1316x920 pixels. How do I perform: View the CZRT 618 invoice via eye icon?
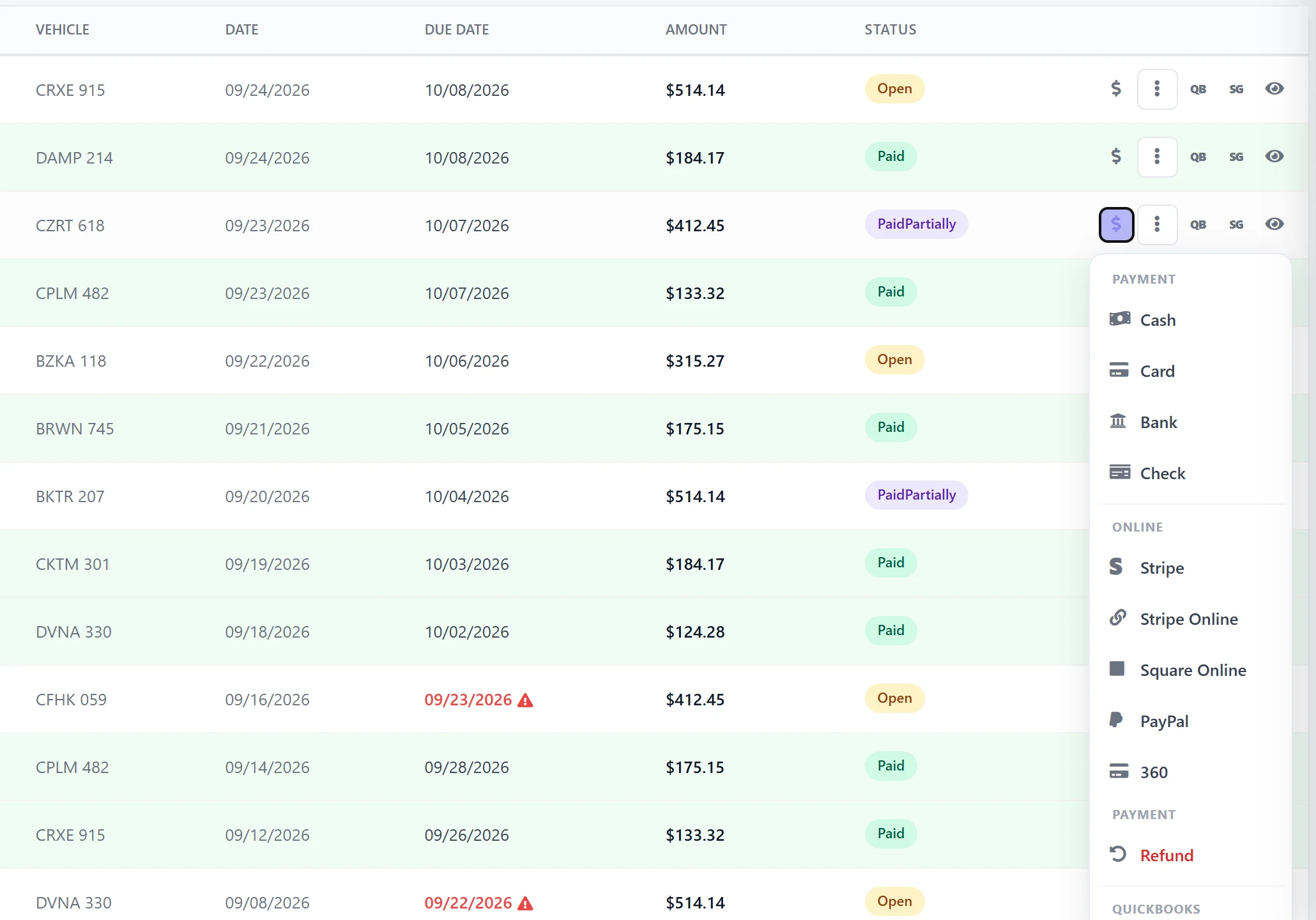[1274, 224]
